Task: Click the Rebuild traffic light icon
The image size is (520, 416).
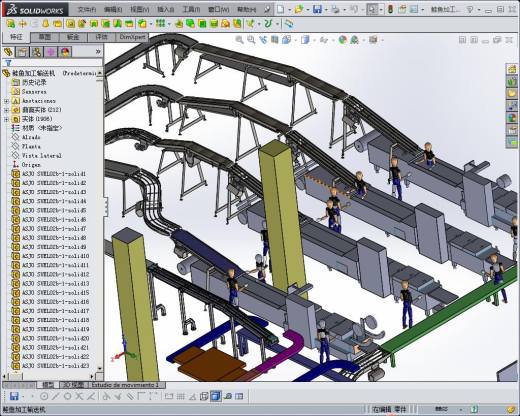Action: click(390, 9)
